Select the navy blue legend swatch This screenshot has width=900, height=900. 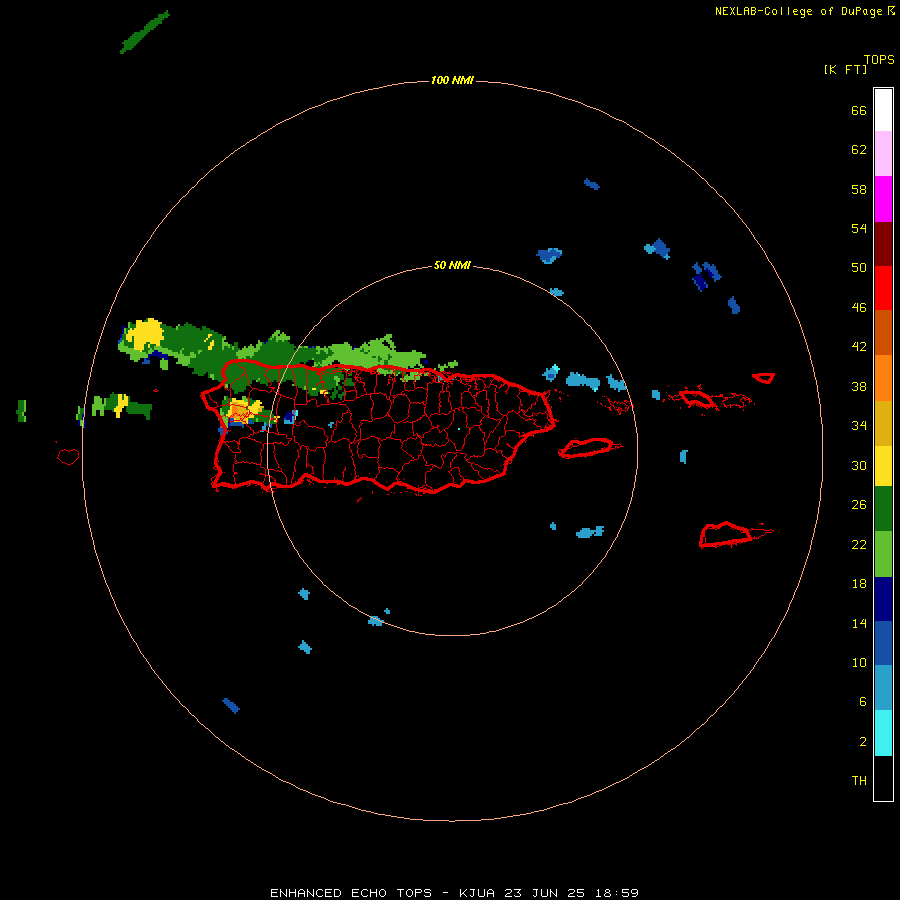pos(883,599)
